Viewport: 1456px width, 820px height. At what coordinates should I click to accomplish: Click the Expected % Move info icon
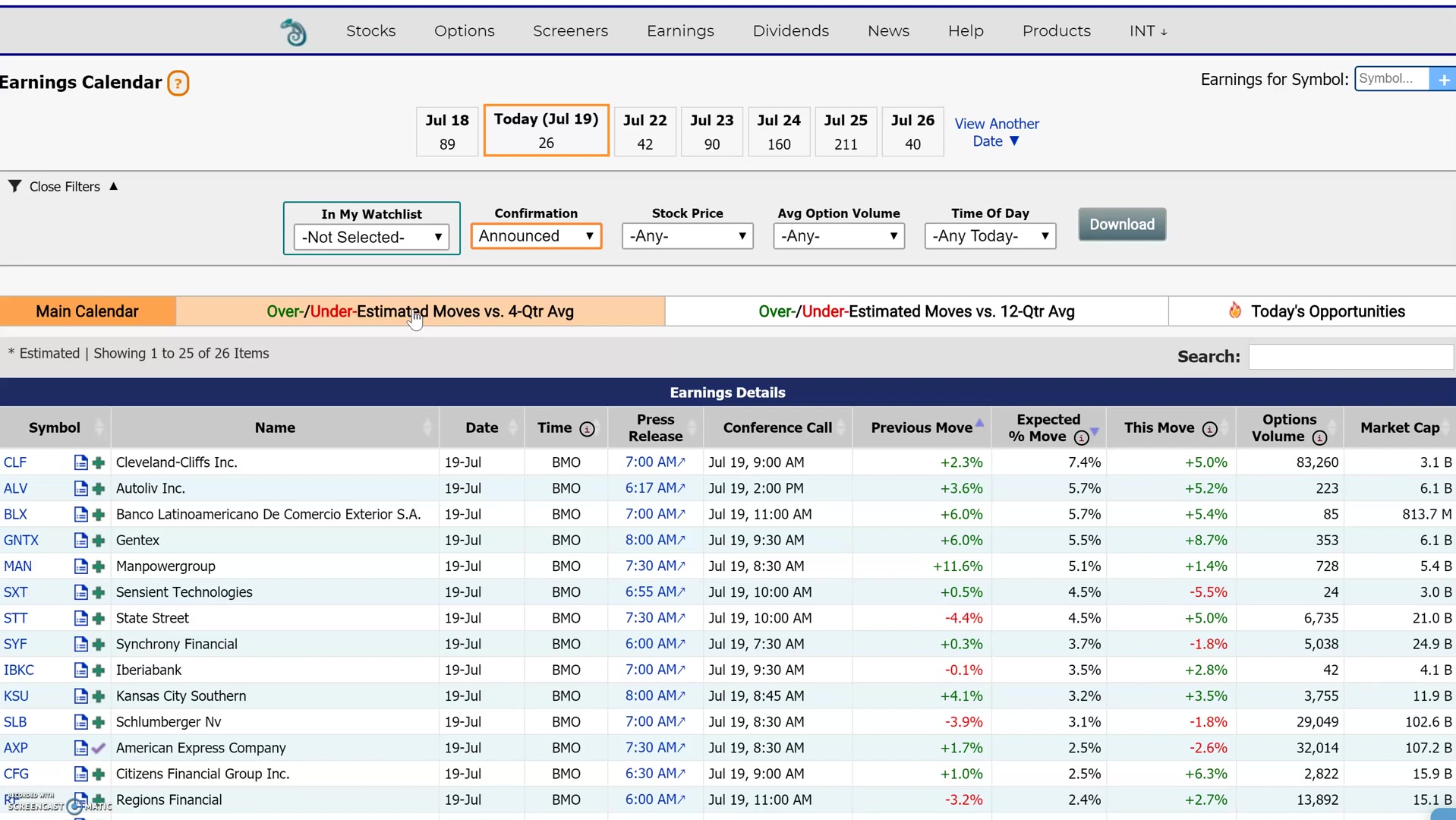[1082, 437]
